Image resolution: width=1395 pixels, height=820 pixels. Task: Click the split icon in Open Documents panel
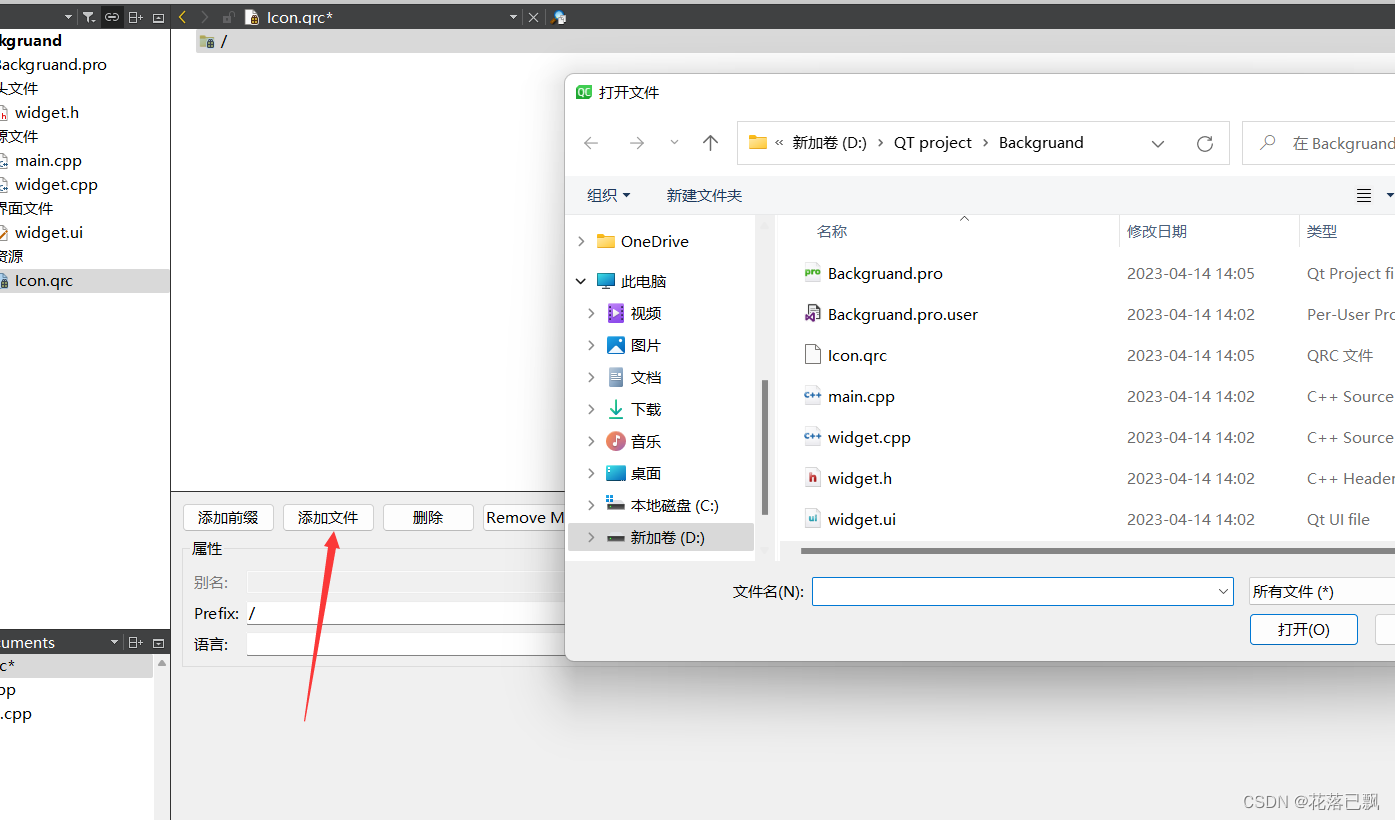click(x=136, y=642)
